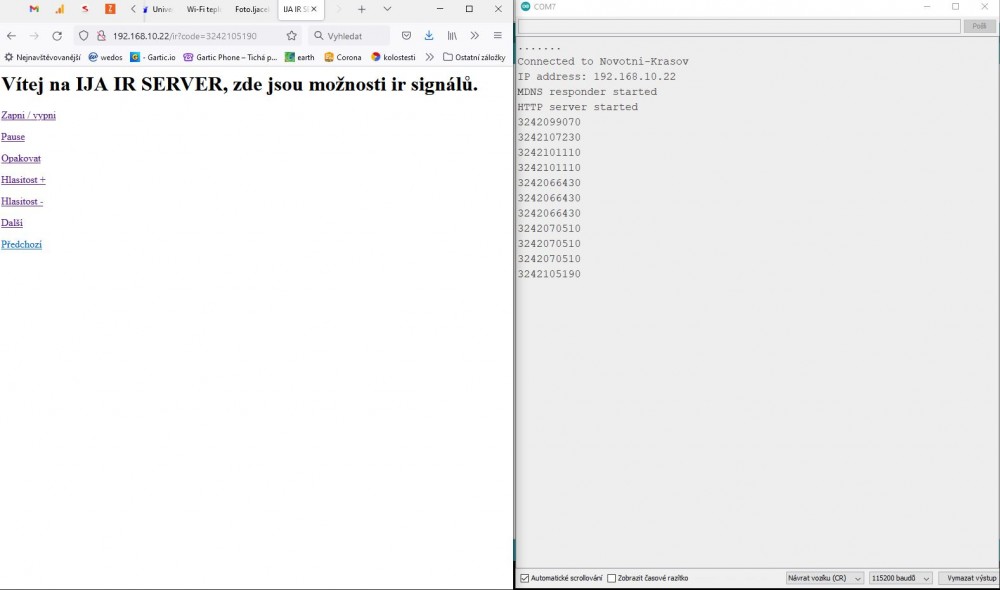Enable Zobrazit časové razítko checkbox
1000x590 pixels.
pyautogui.click(x=612, y=578)
